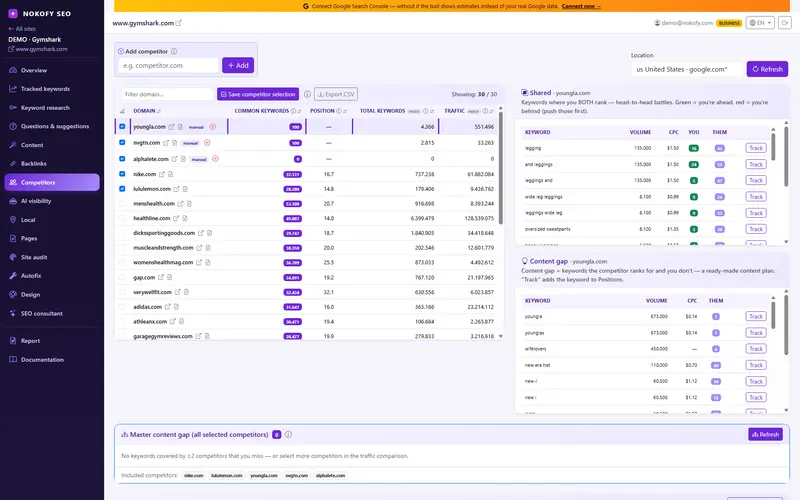Track the 'new era hat' content gap keyword
Image resolution: width=800 pixels, height=500 pixels.
(x=756, y=365)
